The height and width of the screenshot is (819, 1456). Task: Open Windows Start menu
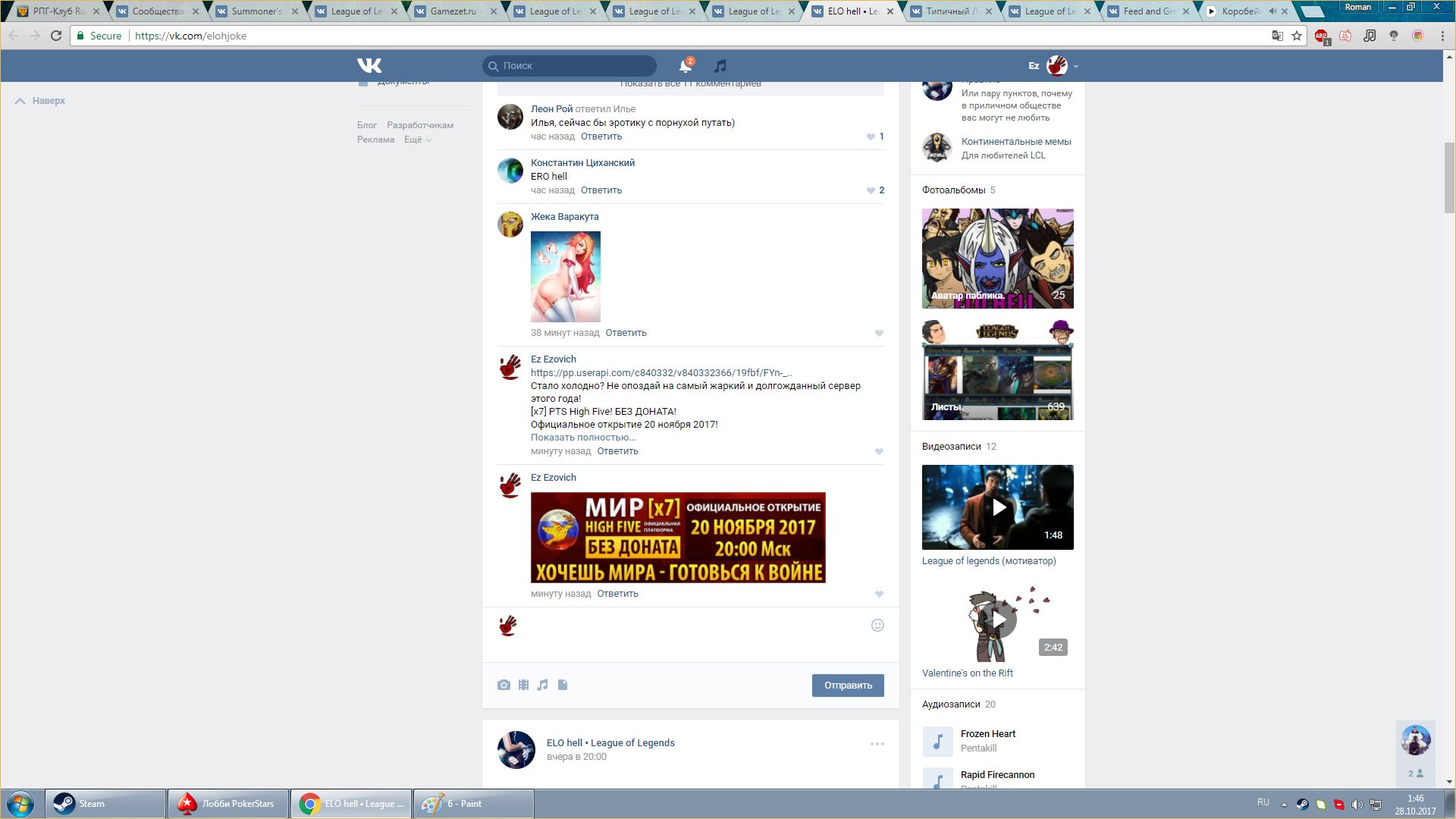click(x=20, y=804)
